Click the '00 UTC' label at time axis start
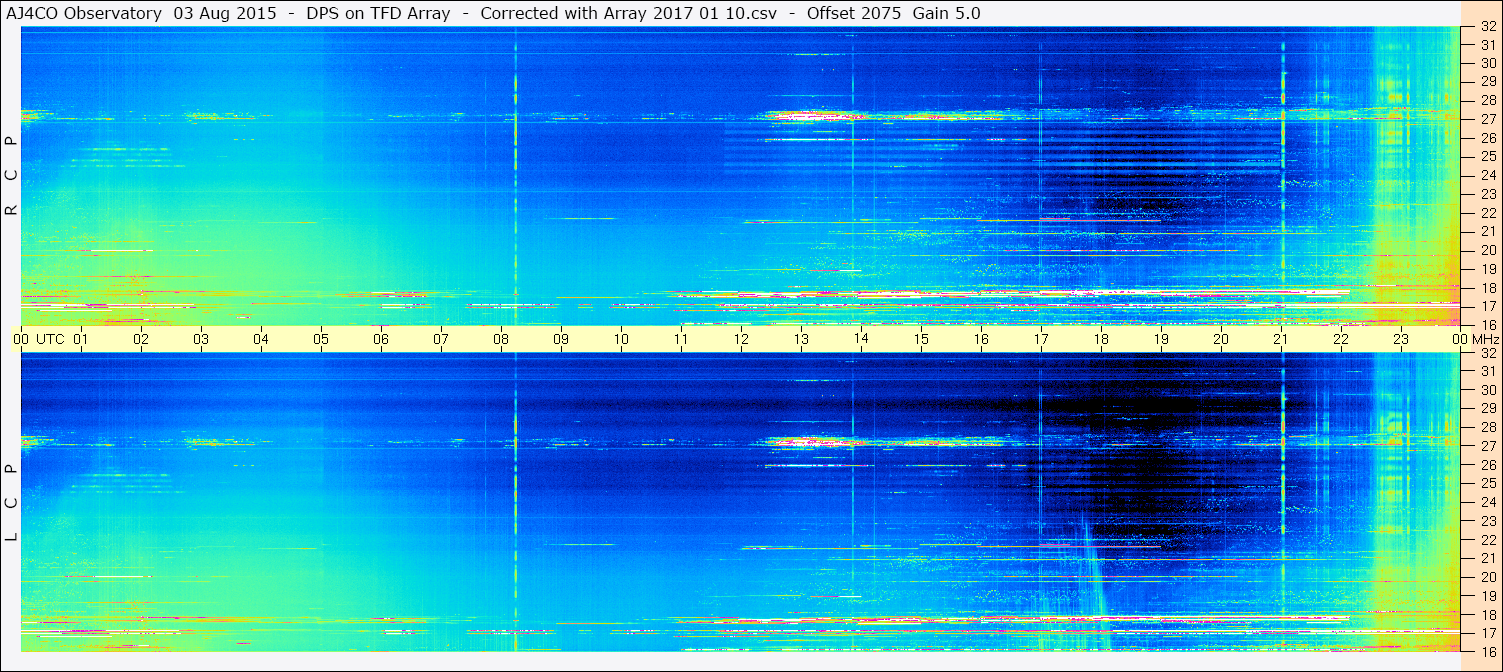The image size is (1503, 672). point(39,339)
